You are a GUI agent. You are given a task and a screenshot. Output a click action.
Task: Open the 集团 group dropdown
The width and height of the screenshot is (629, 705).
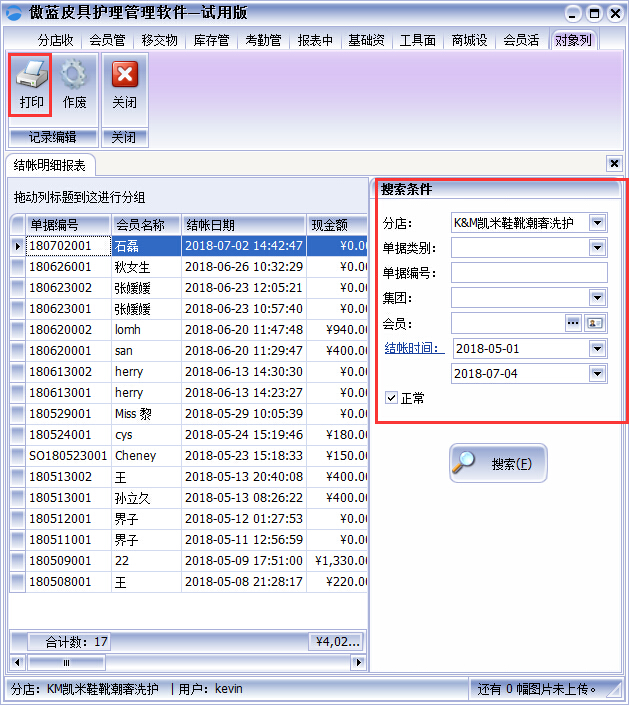coord(597,297)
